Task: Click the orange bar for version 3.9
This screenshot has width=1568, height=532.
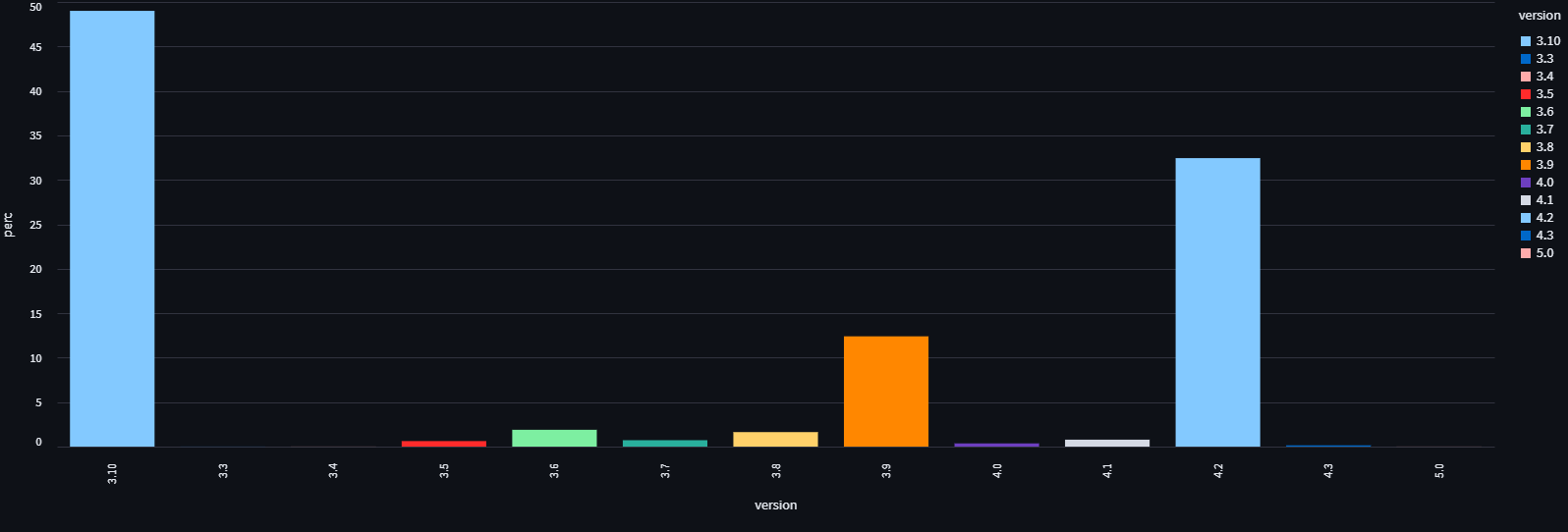Action: pyautogui.click(x=886, y=392)
